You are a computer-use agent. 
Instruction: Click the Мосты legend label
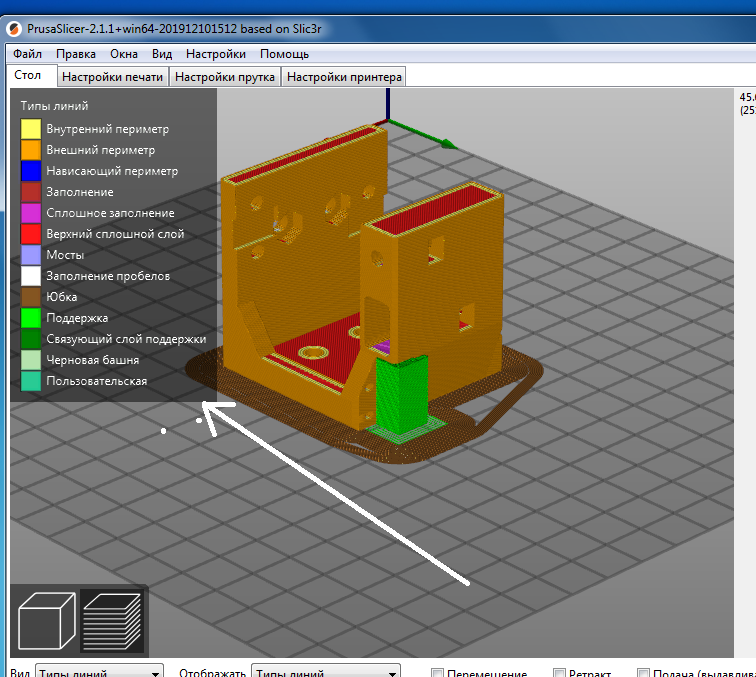point(65,255)
